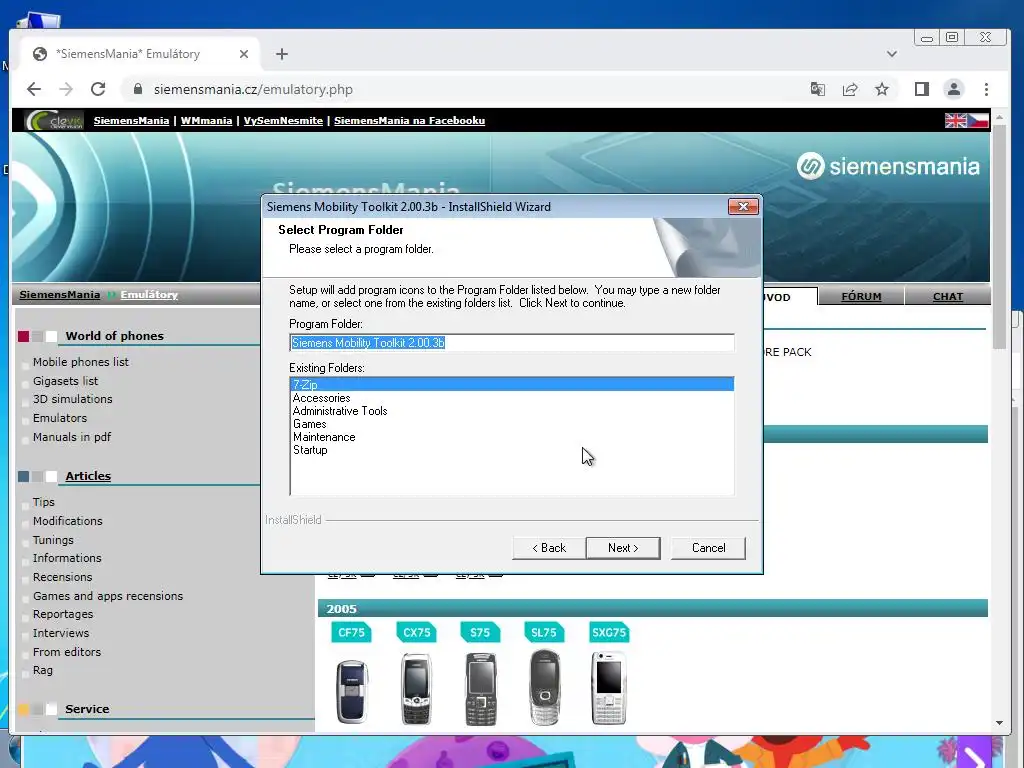The width and height of the screenshot is (1024, 768).
Task: Click the Back button in wizard
Action: pyautogui.click(x=549, y=548)
